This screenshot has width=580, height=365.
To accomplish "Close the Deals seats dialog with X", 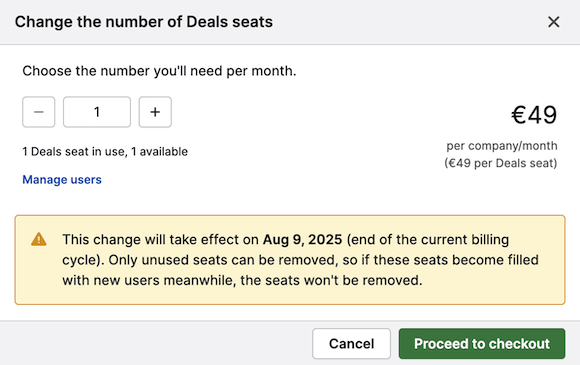I will [x=553, y=22].
